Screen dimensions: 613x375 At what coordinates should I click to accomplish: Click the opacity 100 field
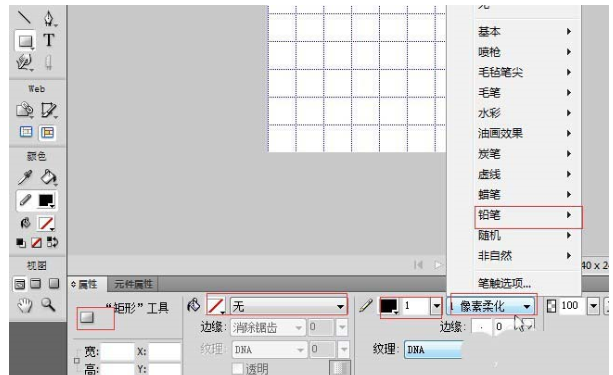click(572, 306)
